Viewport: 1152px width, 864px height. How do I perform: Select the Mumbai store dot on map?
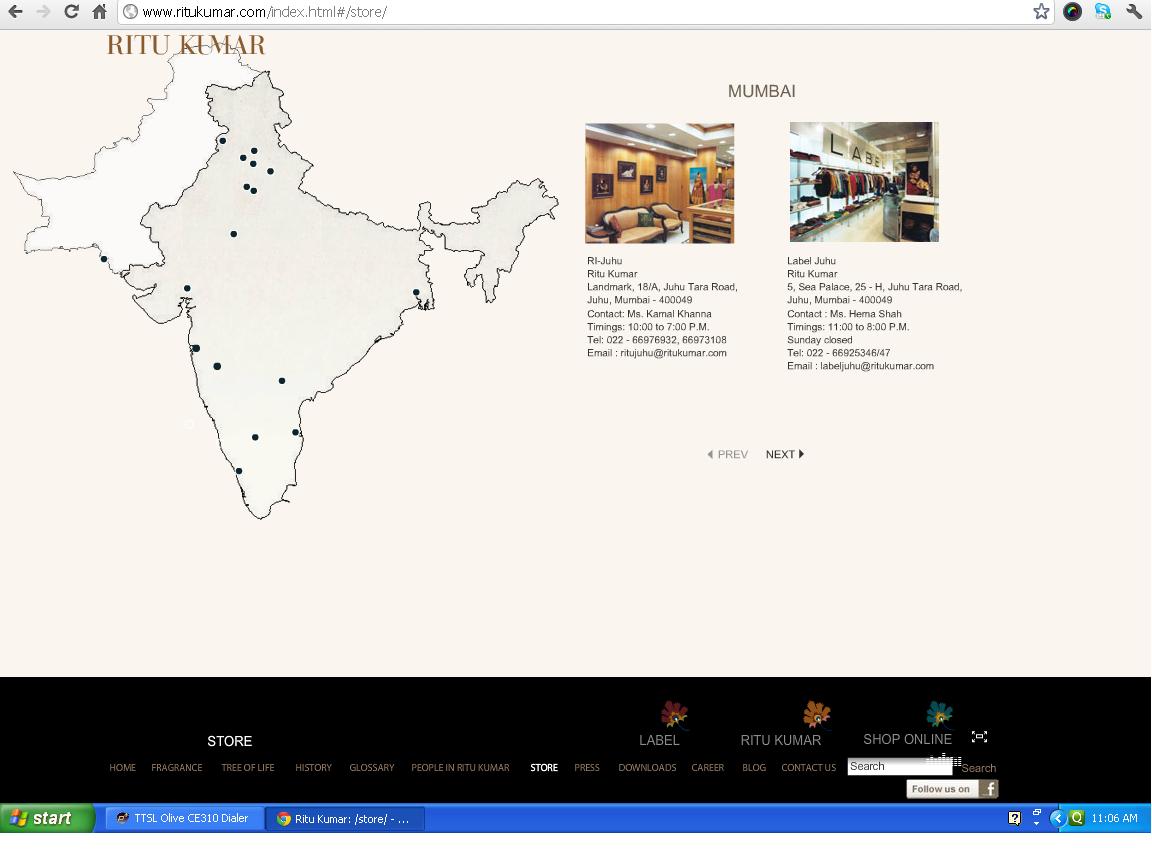click(196, 348)
